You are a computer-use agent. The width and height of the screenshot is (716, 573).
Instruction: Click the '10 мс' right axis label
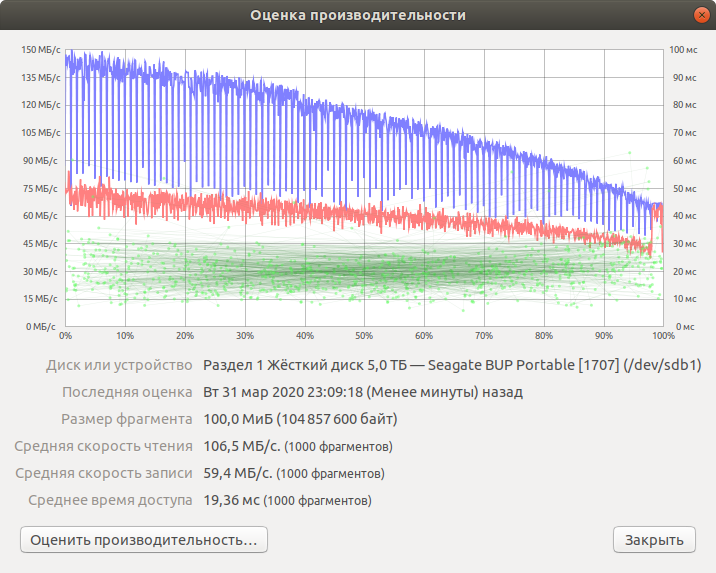coord(684,299)
